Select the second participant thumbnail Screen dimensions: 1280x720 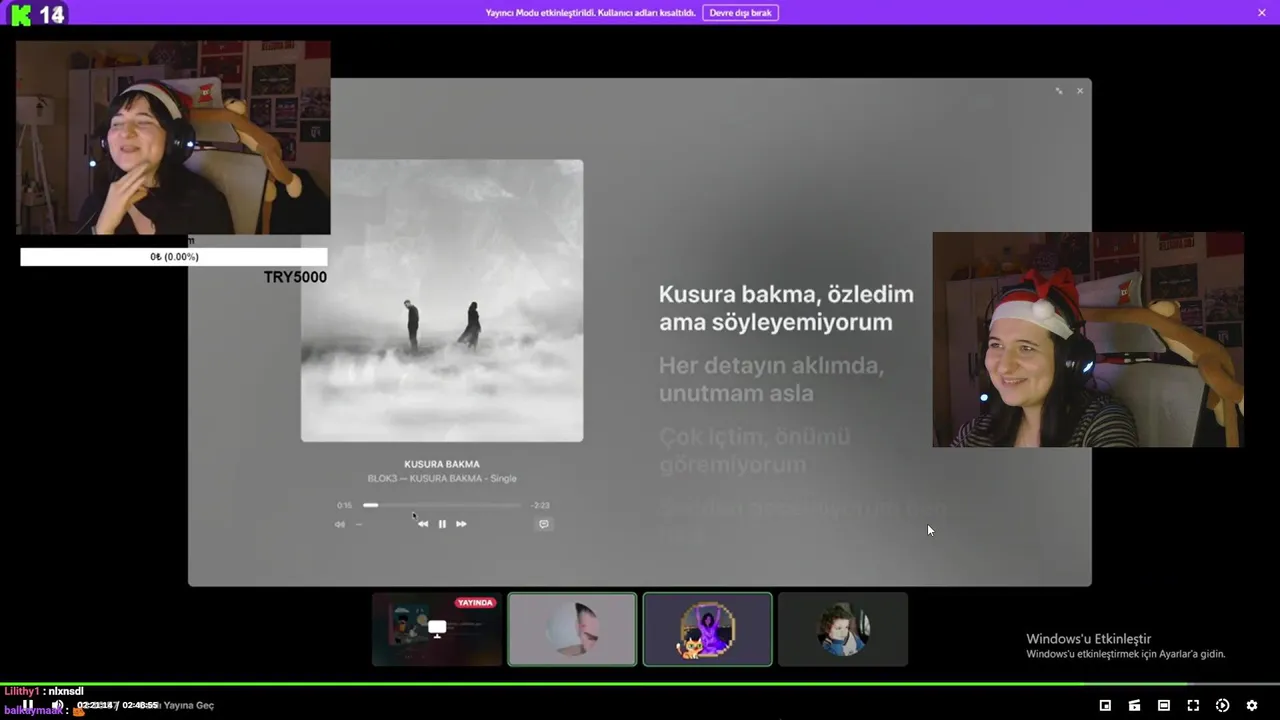tap(572, 629)
